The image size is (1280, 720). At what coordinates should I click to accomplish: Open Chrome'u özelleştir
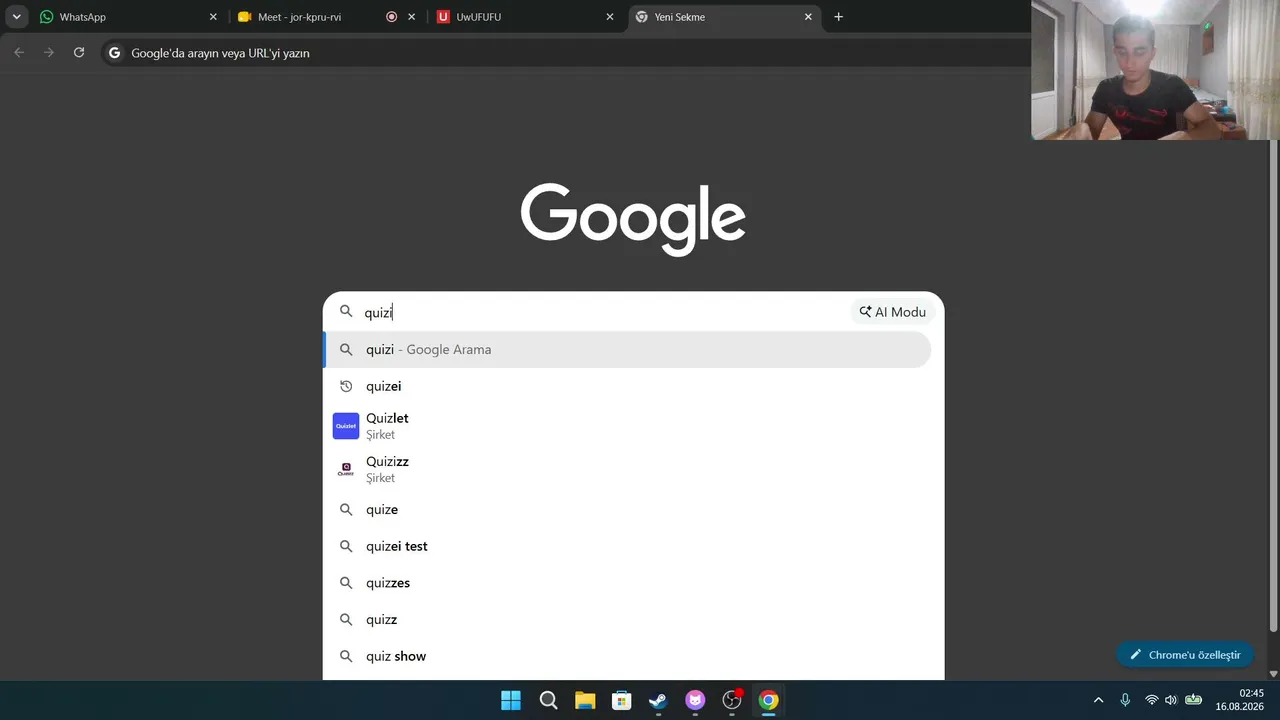1185,655
